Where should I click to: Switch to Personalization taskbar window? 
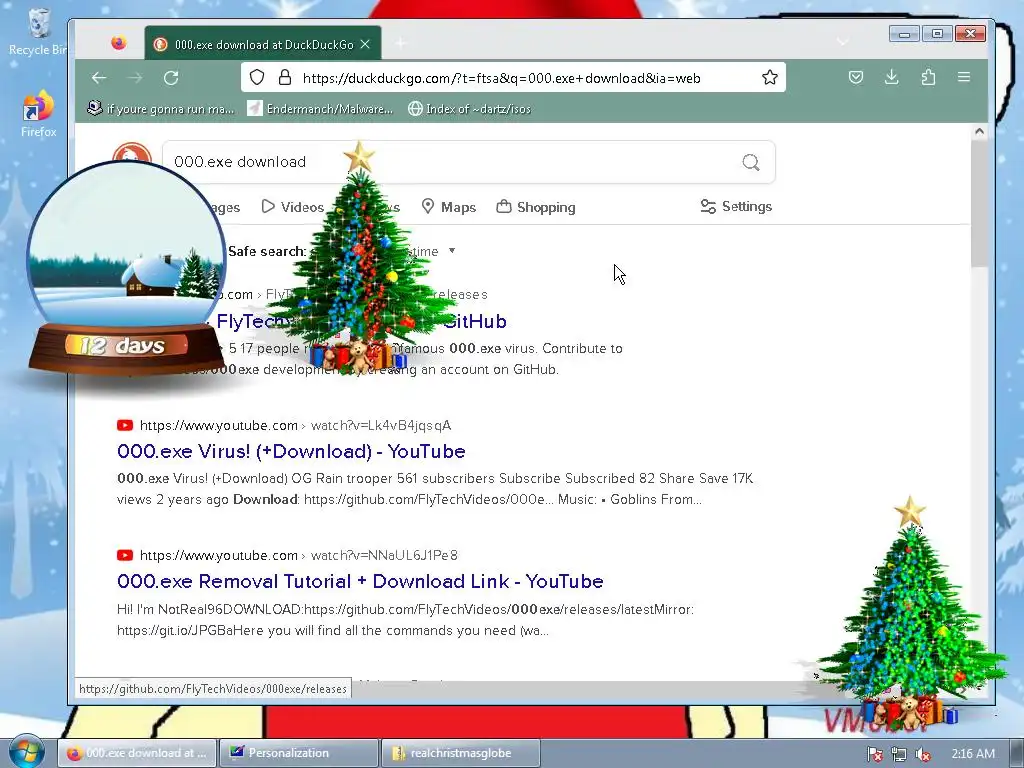pos(298,753)
